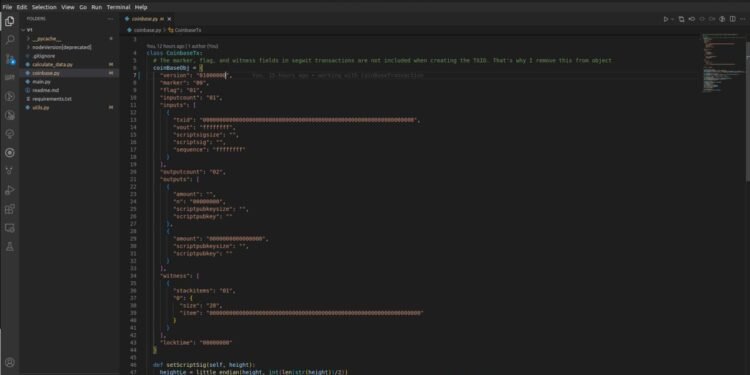
Task: Open the Source Control view with badge
Action: [10, 59]
